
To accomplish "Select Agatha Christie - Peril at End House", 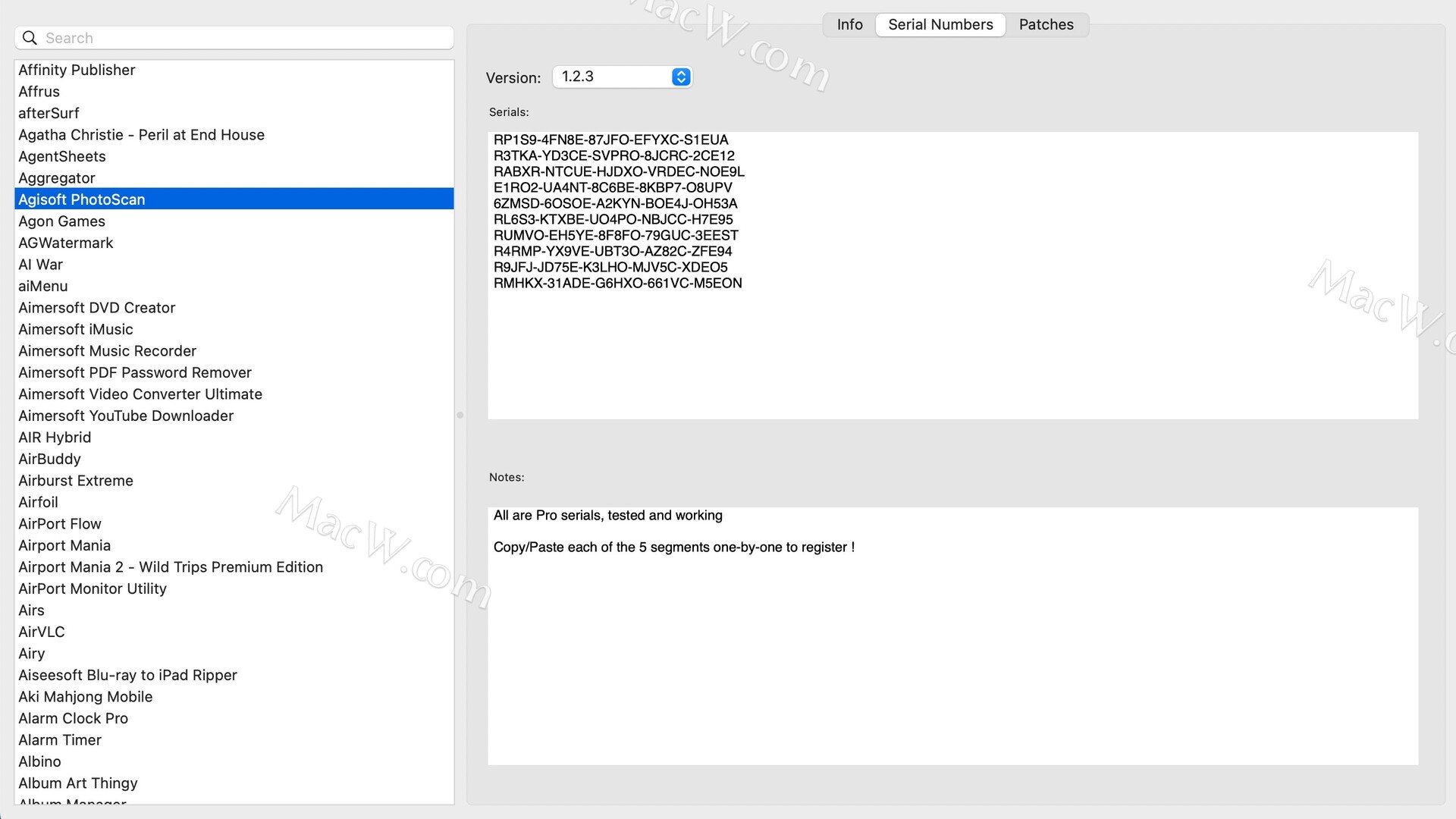I will coord(234,135).
